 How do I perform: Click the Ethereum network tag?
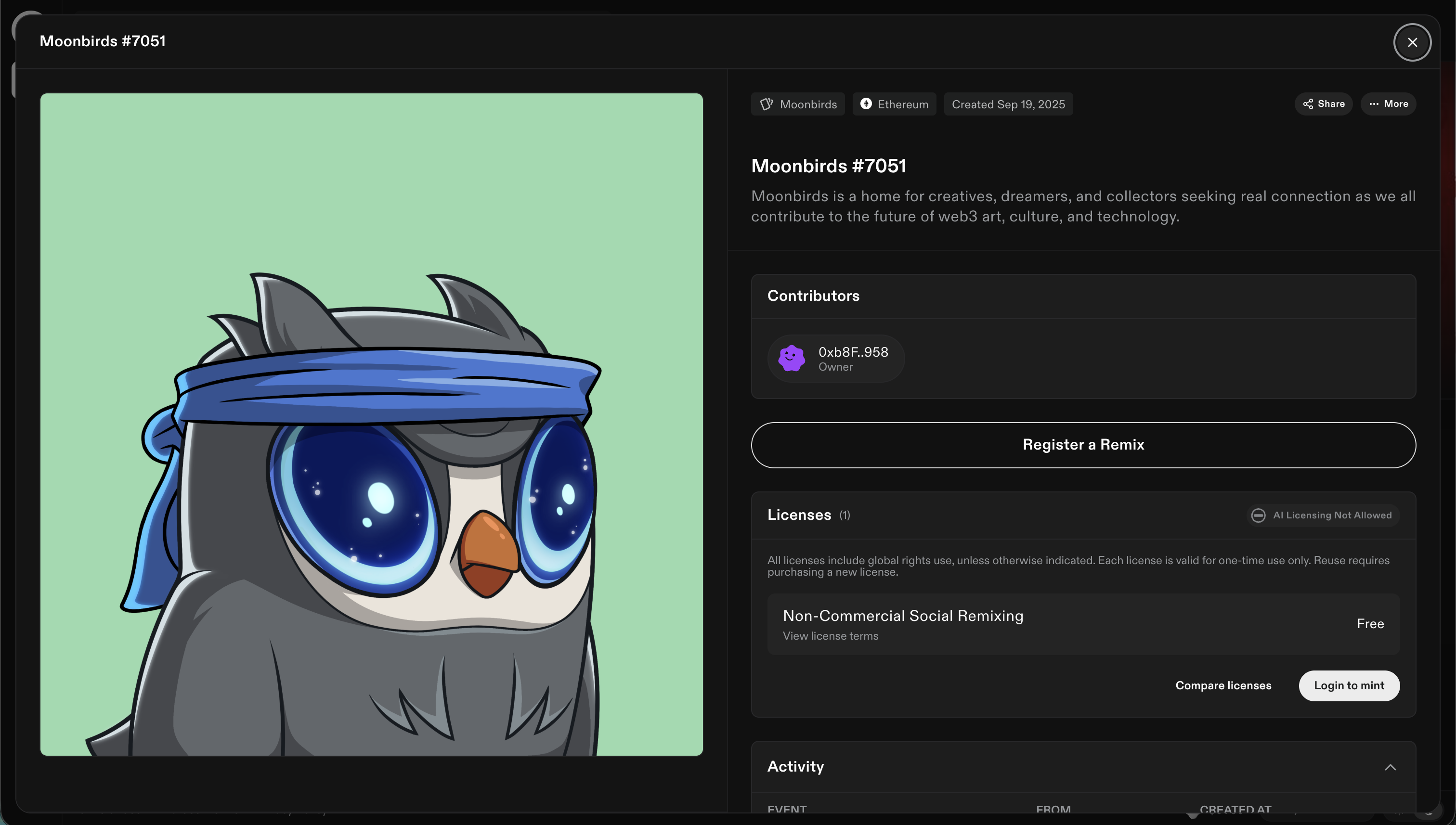pyautogui.click(x=894, y=104)
